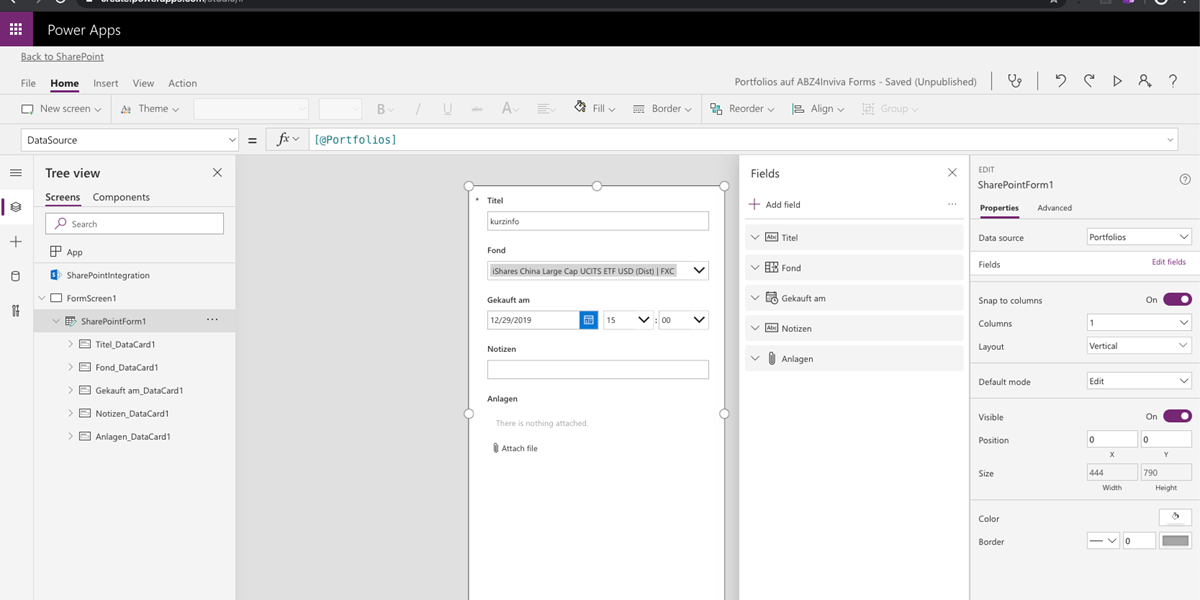Expand the Titel field in Fields panel
This screenshot has width=1200, height=600.
(x=754, y=237)
